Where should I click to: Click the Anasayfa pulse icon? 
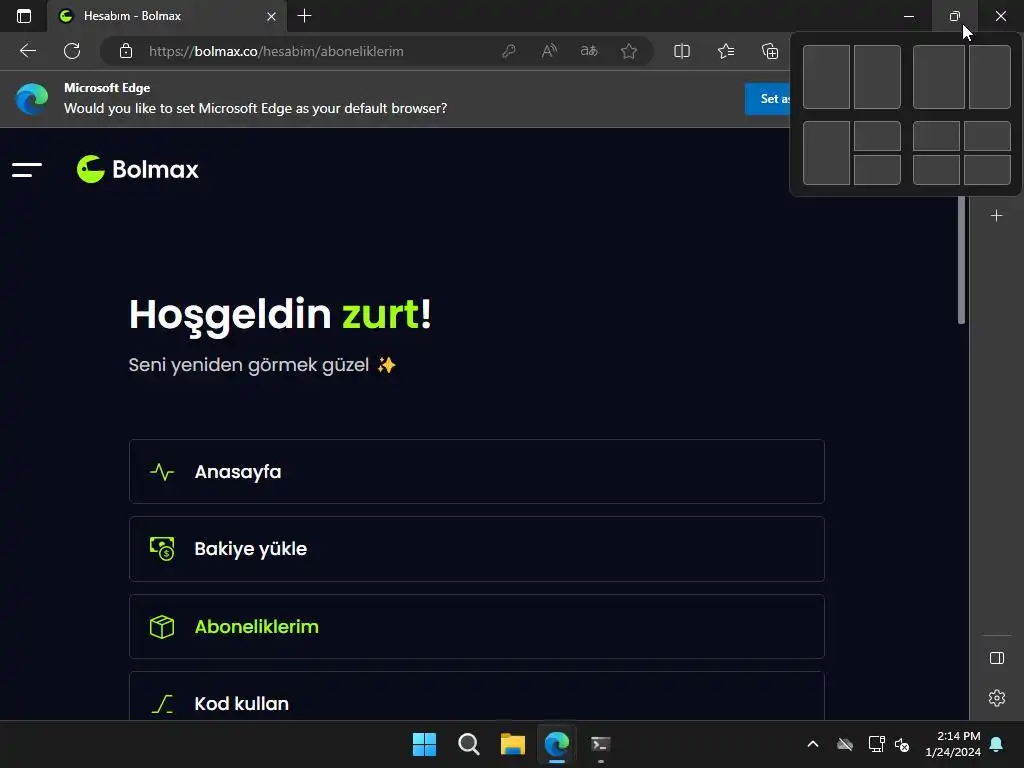(162, 472)
